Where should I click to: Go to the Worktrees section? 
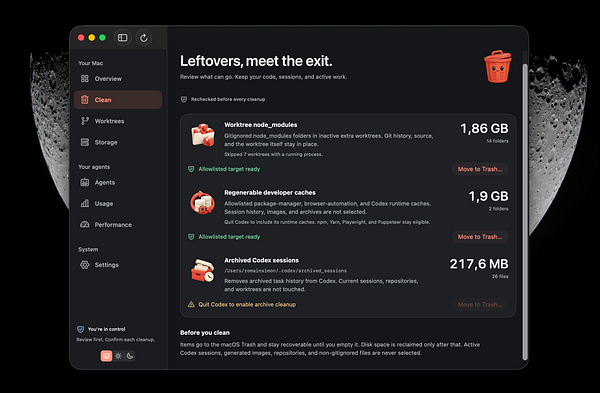tap(118, 121)
